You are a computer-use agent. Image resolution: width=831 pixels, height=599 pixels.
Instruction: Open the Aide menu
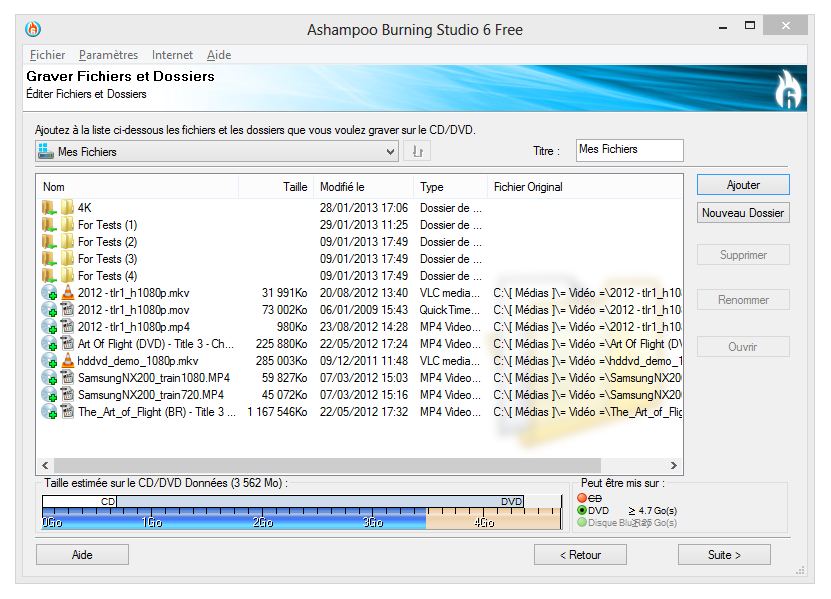click(219, 55)
